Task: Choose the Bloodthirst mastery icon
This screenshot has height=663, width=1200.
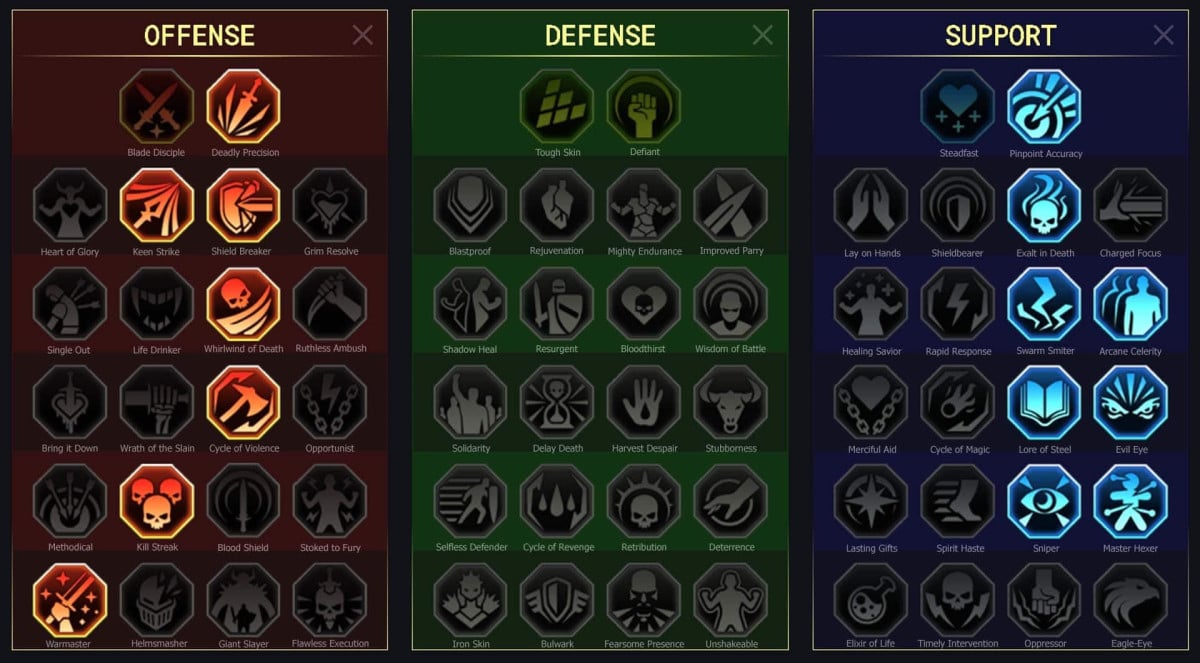Action: tap(644, 303)
